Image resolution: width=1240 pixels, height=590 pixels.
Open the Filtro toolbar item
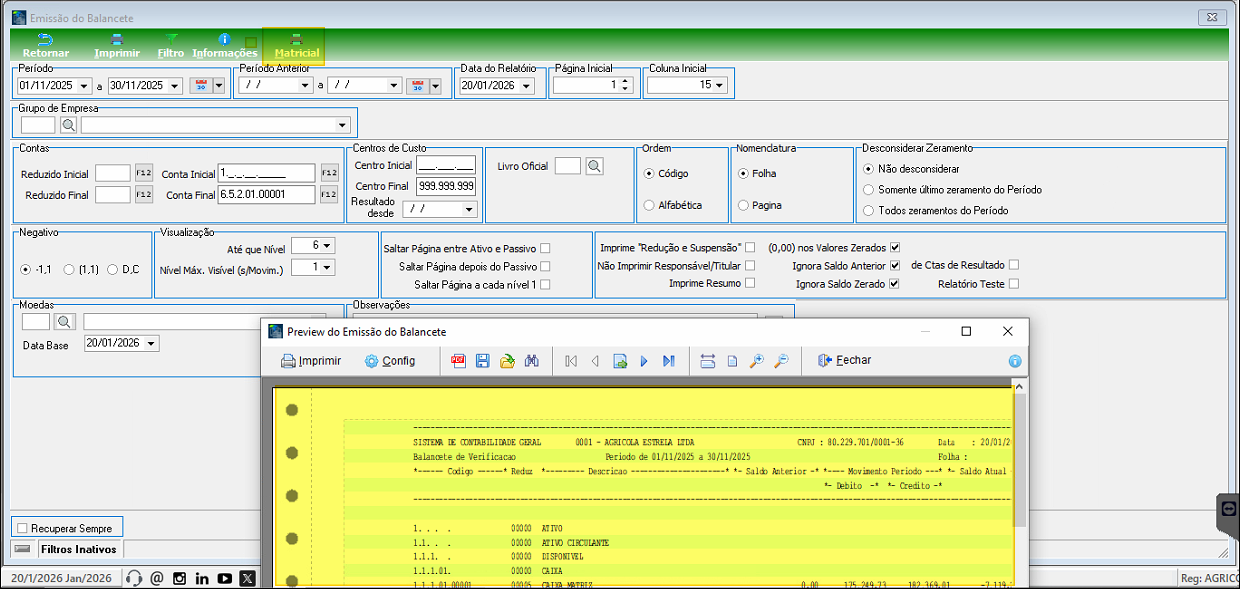(170, 46)
